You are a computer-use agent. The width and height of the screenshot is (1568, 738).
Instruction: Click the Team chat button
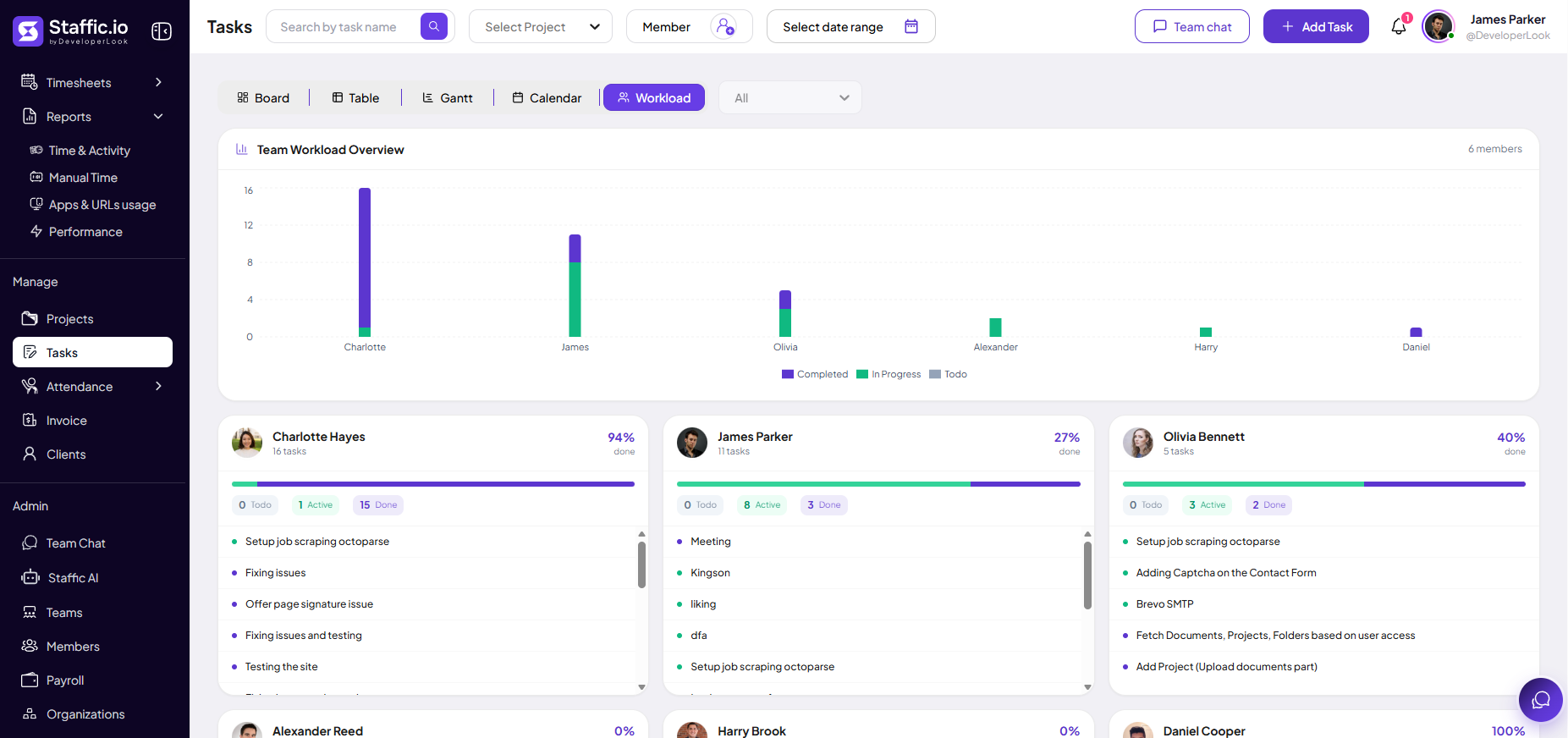click(1192, 26)
